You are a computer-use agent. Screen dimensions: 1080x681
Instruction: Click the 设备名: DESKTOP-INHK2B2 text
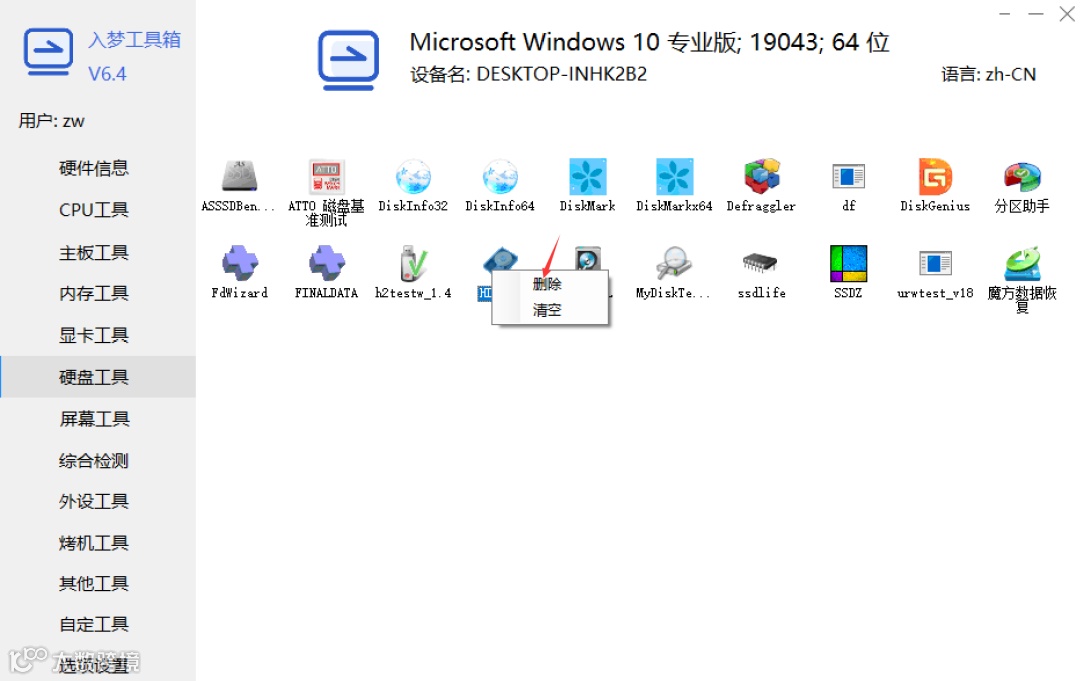(x=528, y=74)
